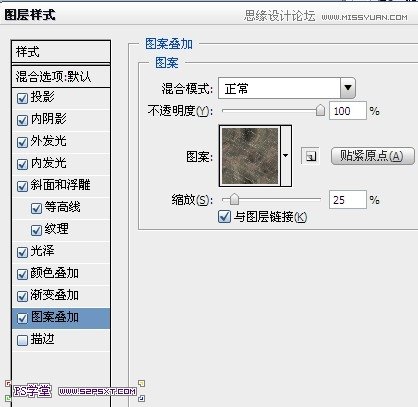Toggle the 等高线 contour checkbox
Image resolution: width=418 pixels, height=407 pixels.
pos(36,208)
